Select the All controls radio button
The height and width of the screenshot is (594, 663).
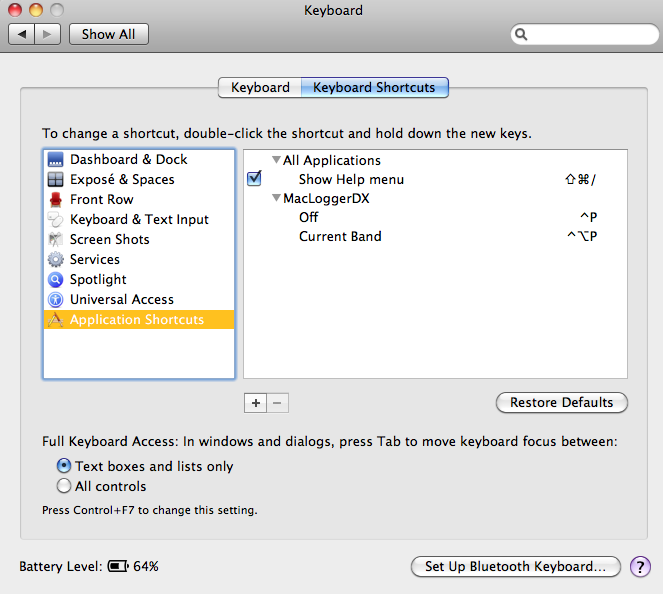click(x=64, y=486)
